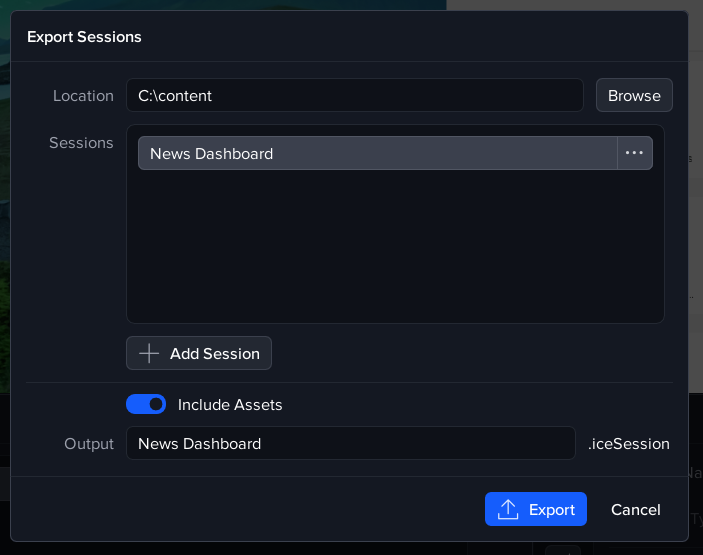Click the separator line above Include Assets
Image resolution: width=703 pixels, height=555 pixels.
349,382
